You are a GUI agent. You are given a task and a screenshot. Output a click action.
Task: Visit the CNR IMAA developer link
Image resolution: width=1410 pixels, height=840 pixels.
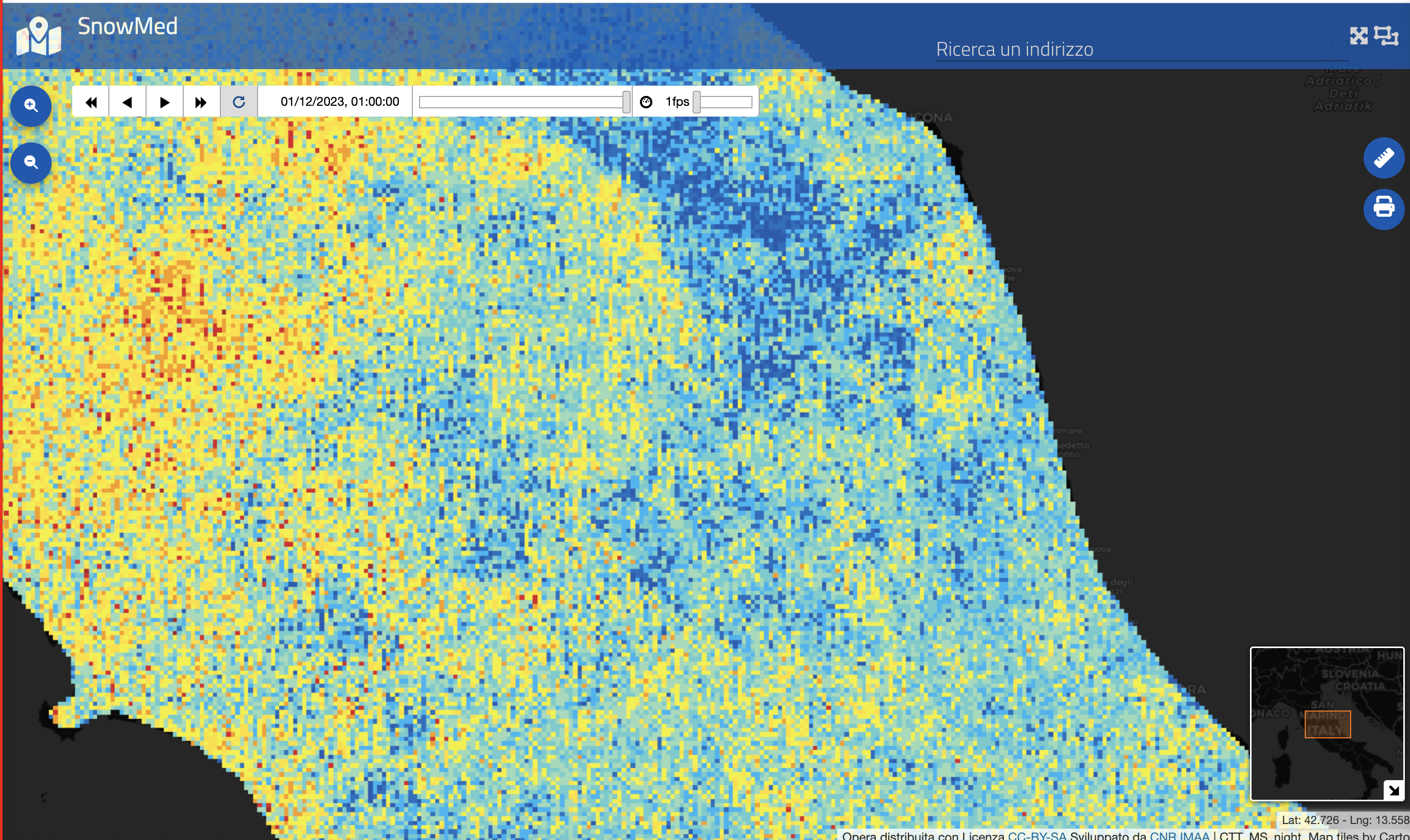pos(1181,836)
